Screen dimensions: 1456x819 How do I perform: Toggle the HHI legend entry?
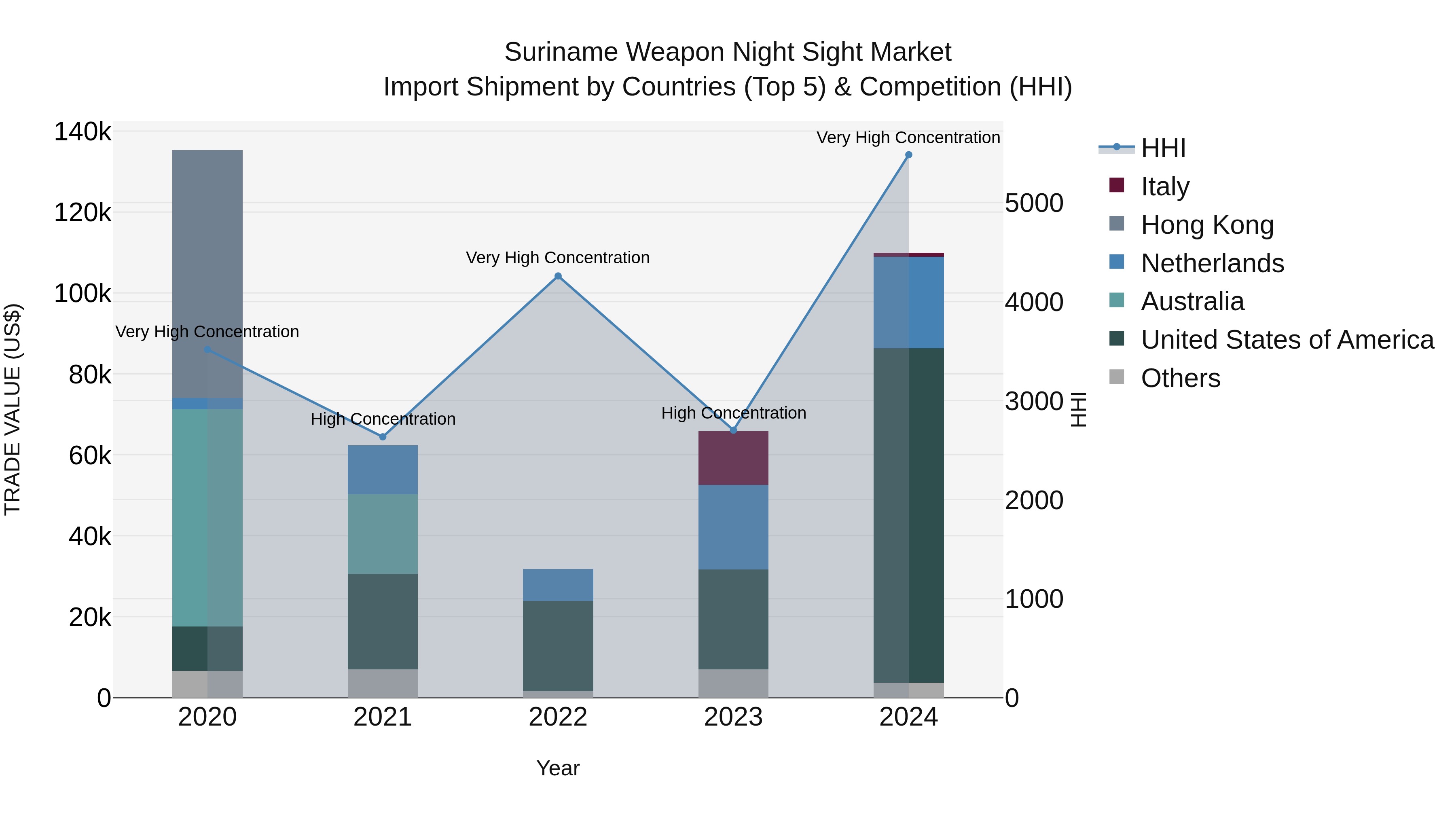1142,148
